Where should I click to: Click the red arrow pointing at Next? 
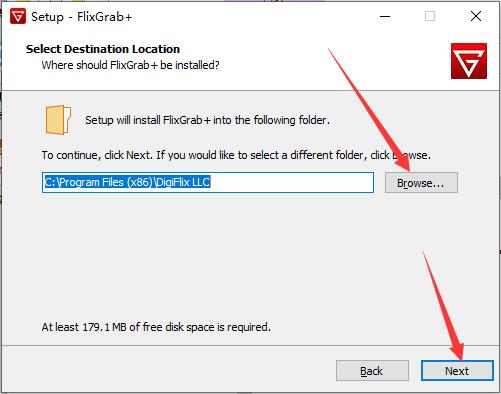444,306
